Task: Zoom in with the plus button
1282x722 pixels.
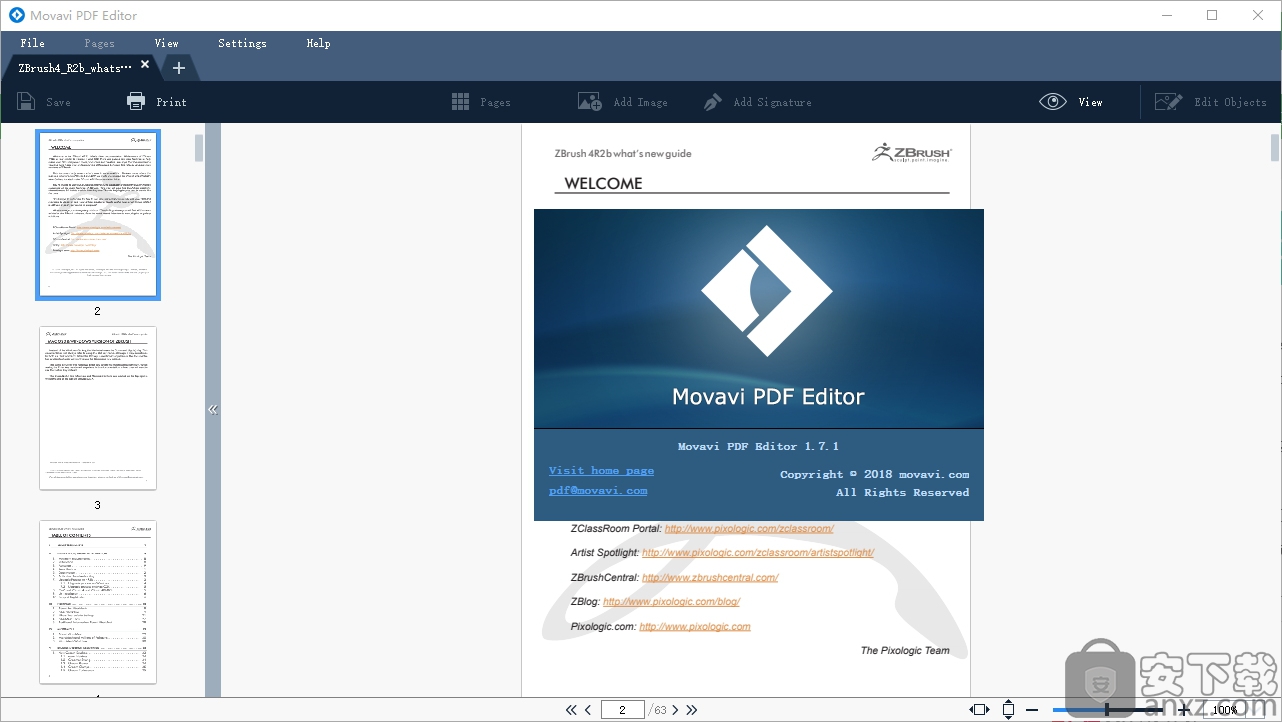Action: [1185, 710]
